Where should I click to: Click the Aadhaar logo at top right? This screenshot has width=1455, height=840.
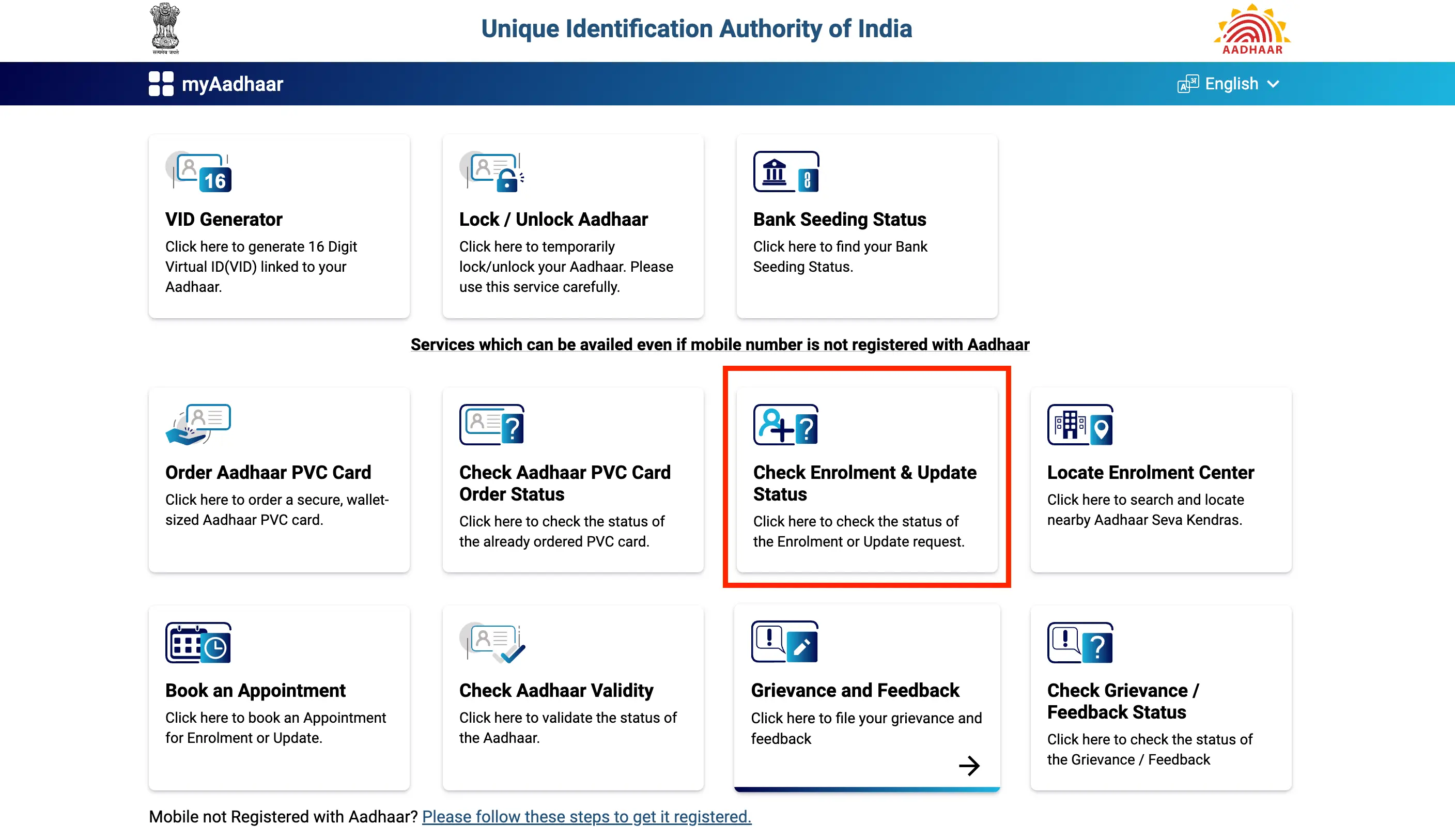click(x=1252, y=29)
